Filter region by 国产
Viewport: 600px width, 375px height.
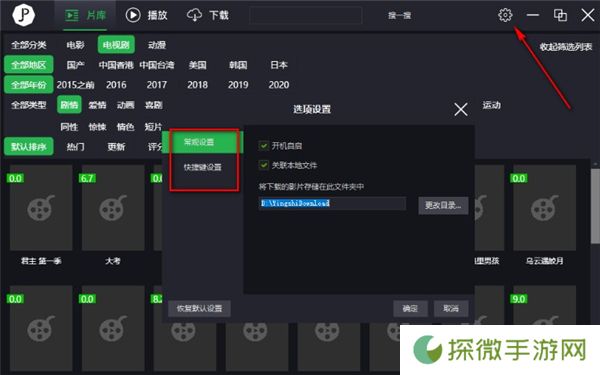click(75, 65)
